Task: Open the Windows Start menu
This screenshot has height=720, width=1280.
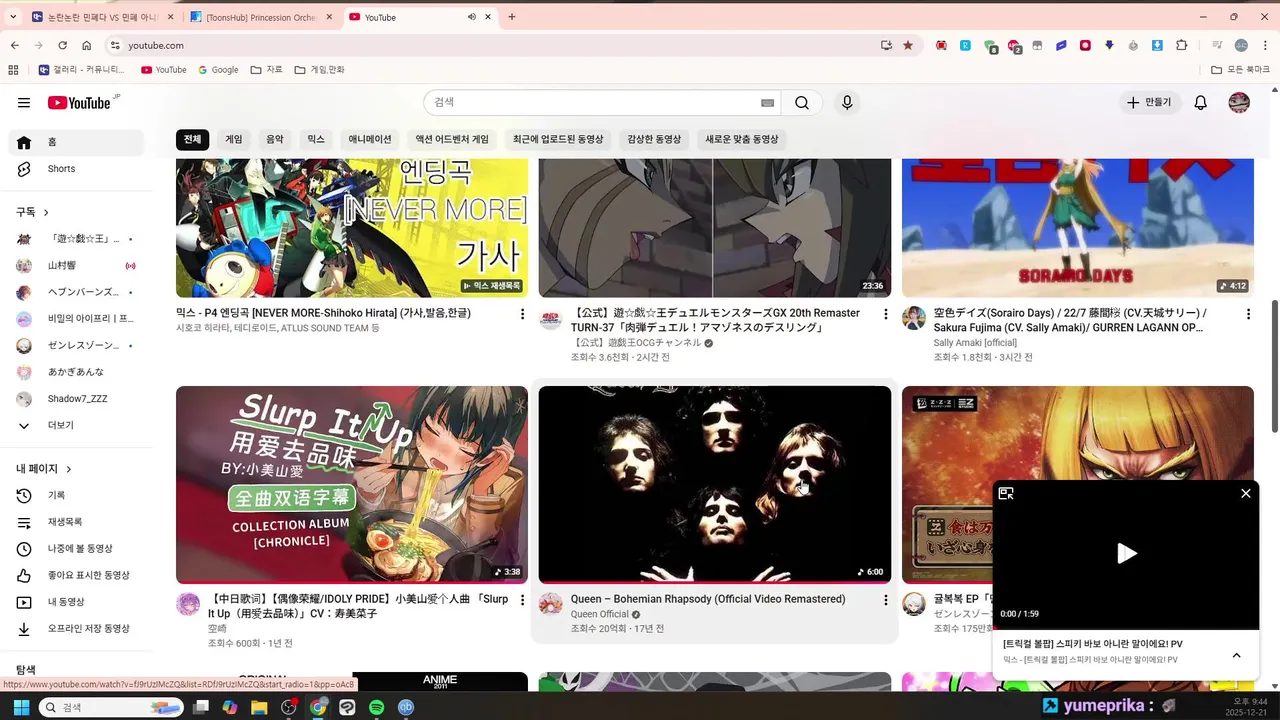Action: click(x=20, y=707)
